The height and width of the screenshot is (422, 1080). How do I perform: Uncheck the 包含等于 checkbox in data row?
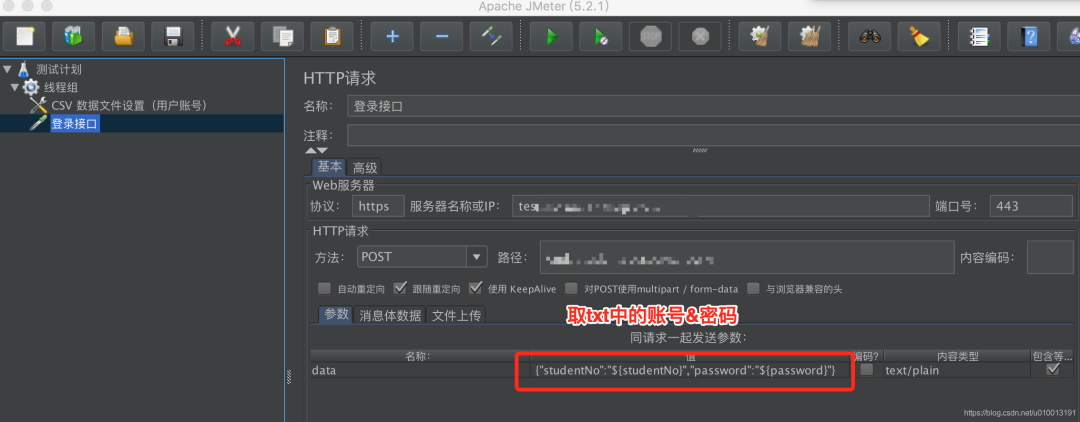pyautogui.click(x=1052, y=370)
